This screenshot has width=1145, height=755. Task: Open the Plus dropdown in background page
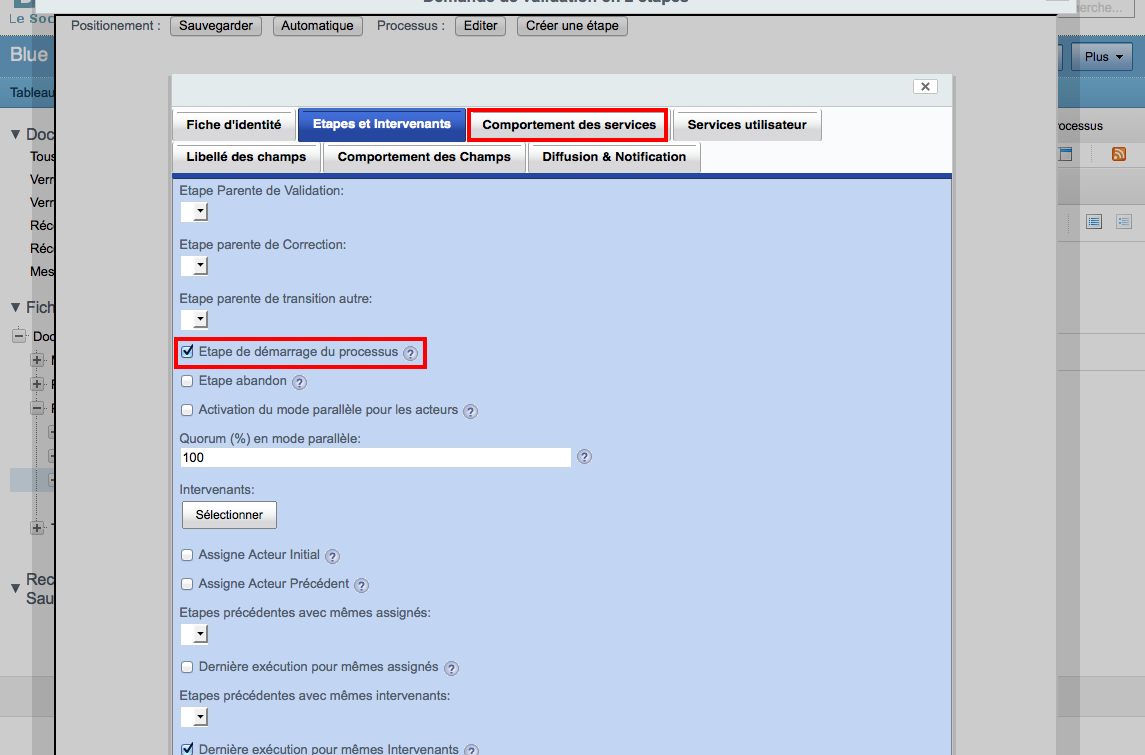point(1102,57)
